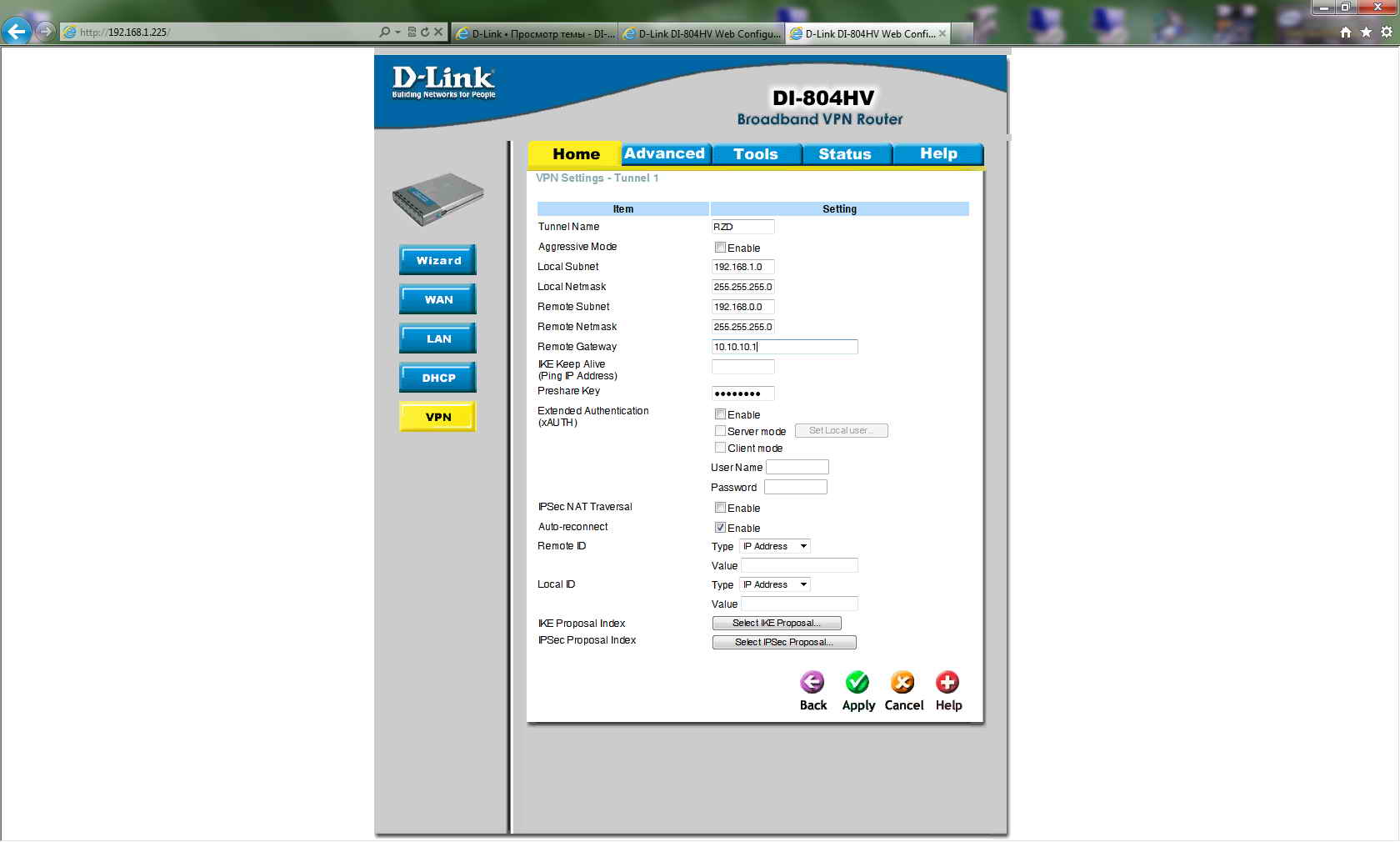Open the address bar search dropdown arrow

[397, 33]
